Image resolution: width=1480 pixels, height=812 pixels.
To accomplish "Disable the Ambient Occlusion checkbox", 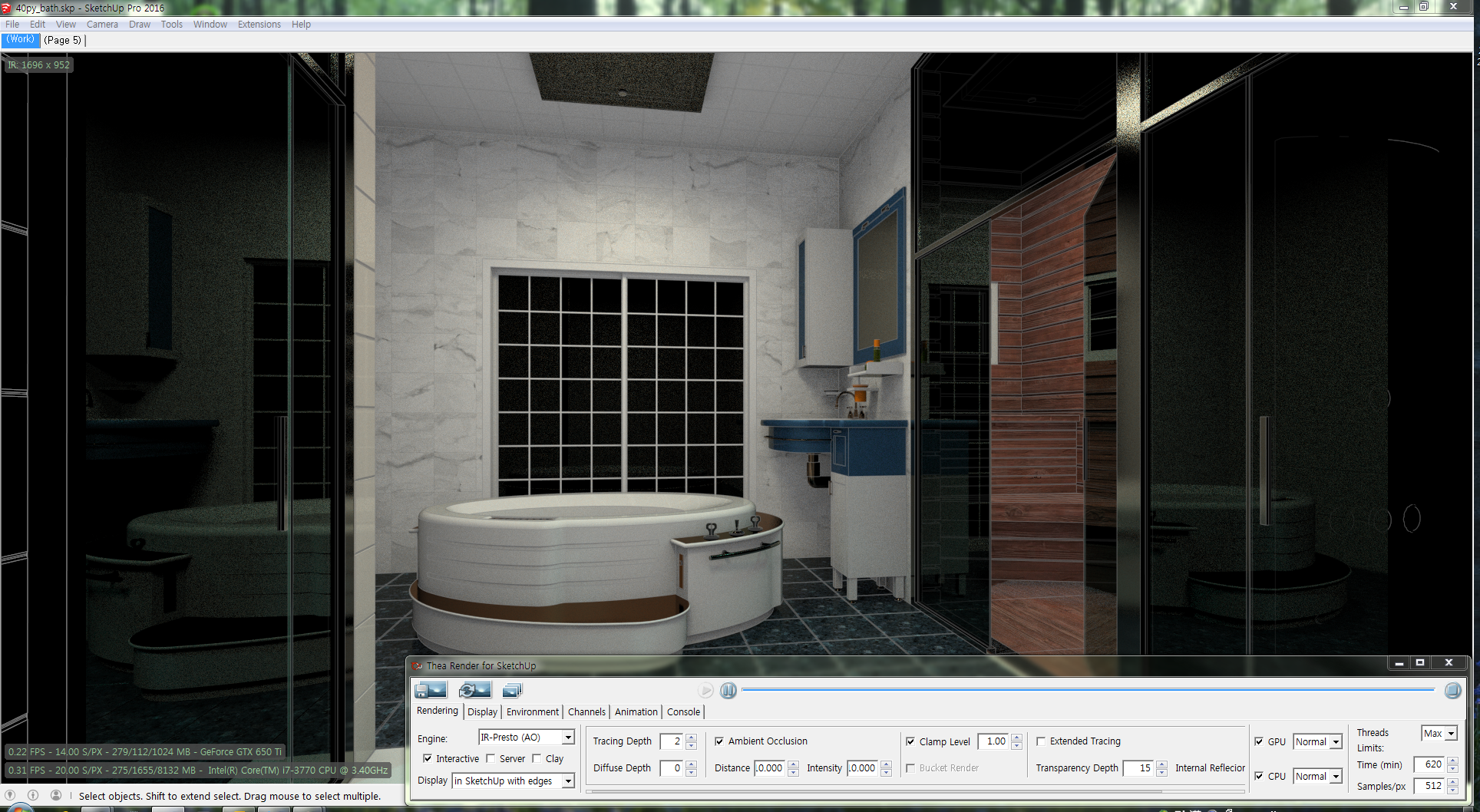I will pos(719,741).
